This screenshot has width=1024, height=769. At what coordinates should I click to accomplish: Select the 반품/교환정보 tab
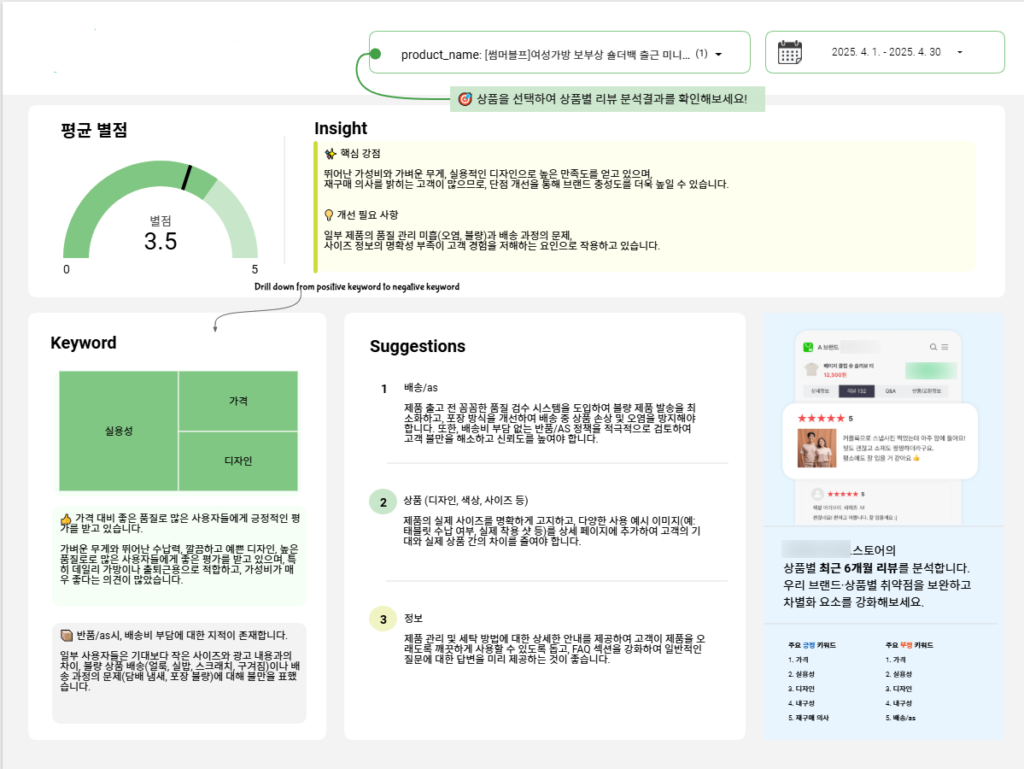tap(925, 391)
